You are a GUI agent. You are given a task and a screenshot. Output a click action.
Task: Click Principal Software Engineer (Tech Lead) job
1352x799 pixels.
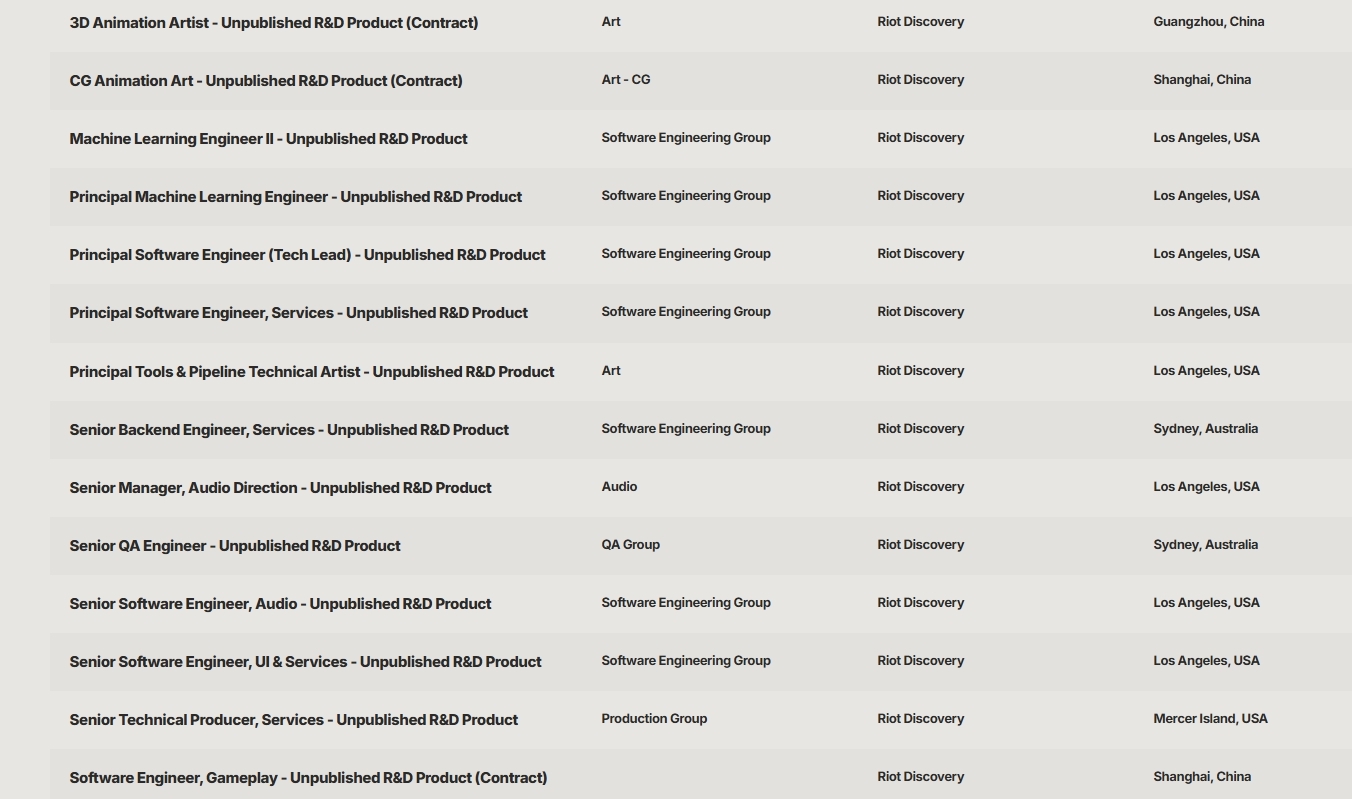(307, 255)
